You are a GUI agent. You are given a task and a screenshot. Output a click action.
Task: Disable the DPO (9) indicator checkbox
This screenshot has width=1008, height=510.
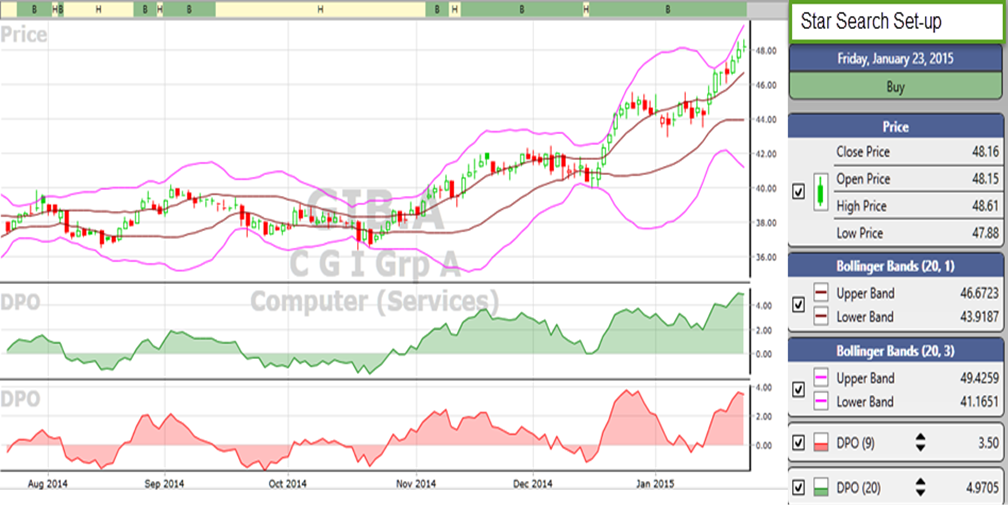pos(797,444)
